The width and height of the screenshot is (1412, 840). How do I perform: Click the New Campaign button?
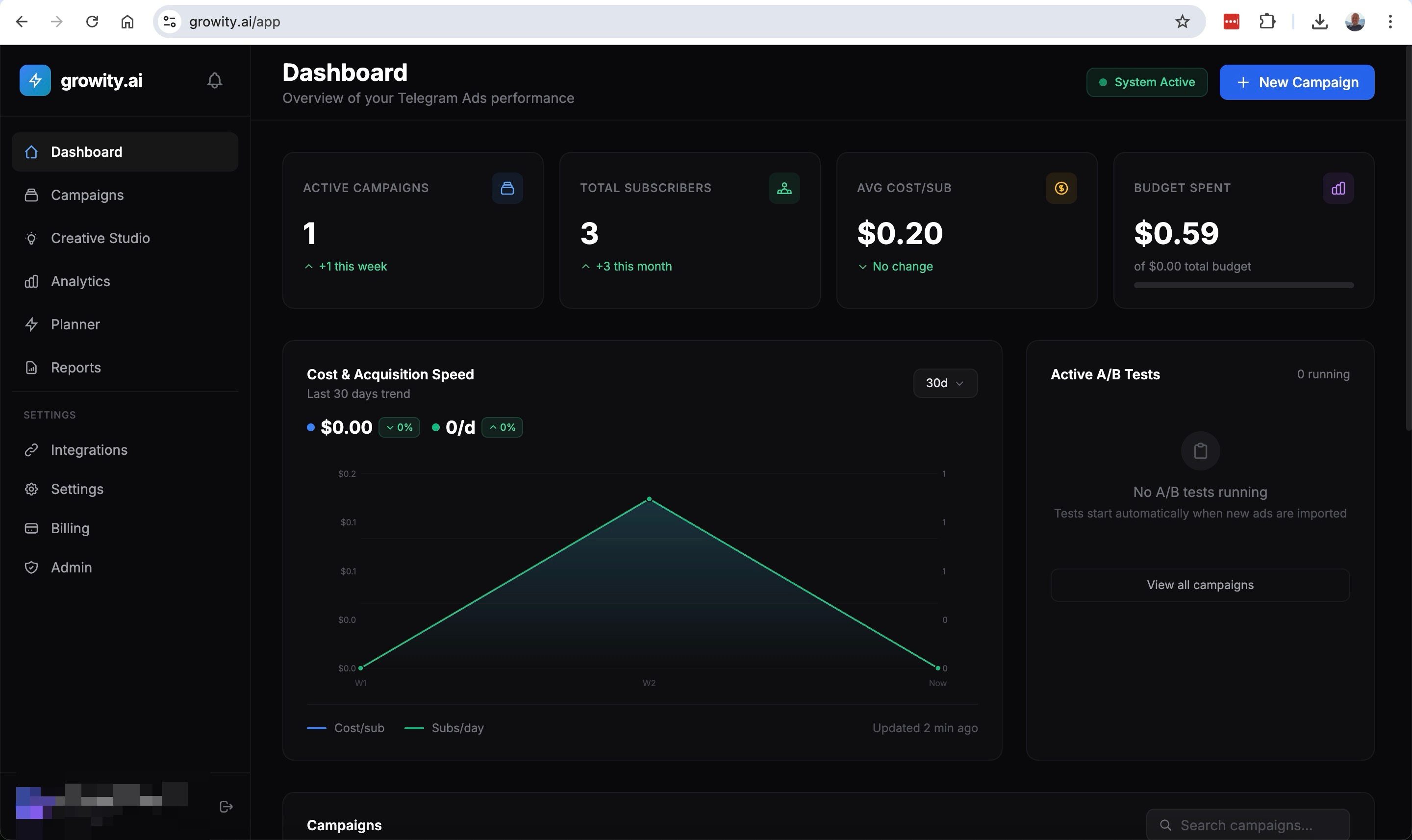1296,83
